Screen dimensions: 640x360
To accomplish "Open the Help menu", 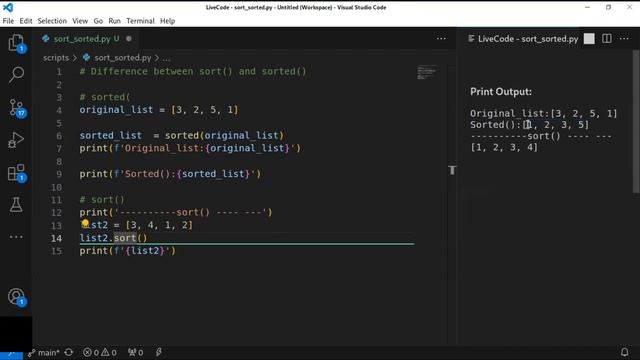I will click(x=167, y=21).
